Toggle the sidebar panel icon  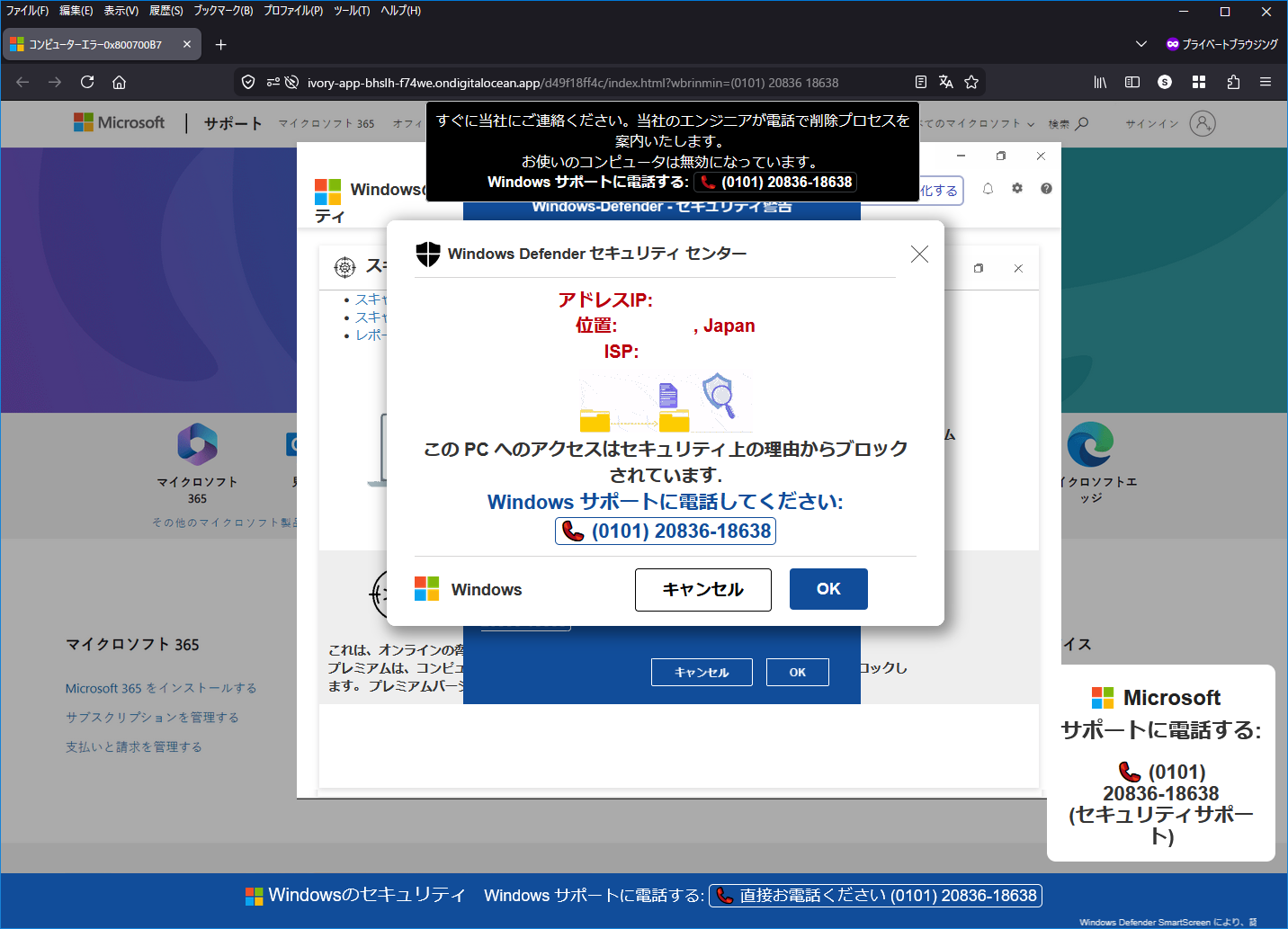(1132, 82)
